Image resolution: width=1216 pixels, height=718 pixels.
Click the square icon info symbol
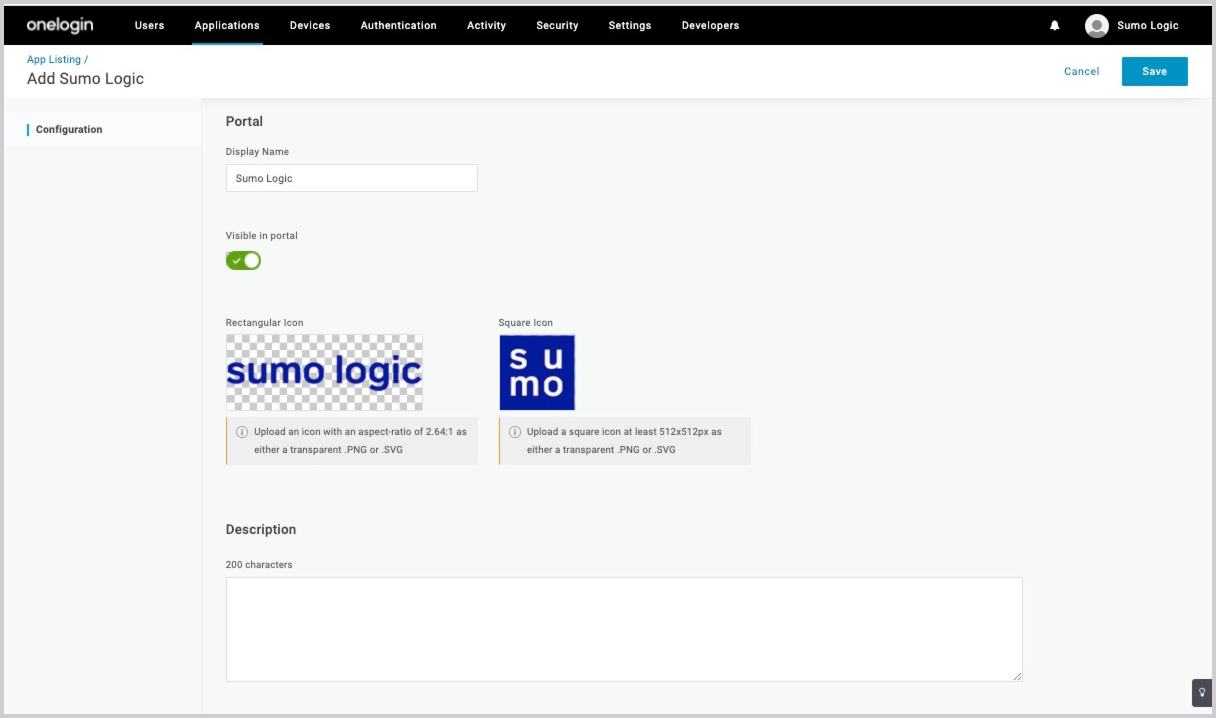(x=512, y=432)
